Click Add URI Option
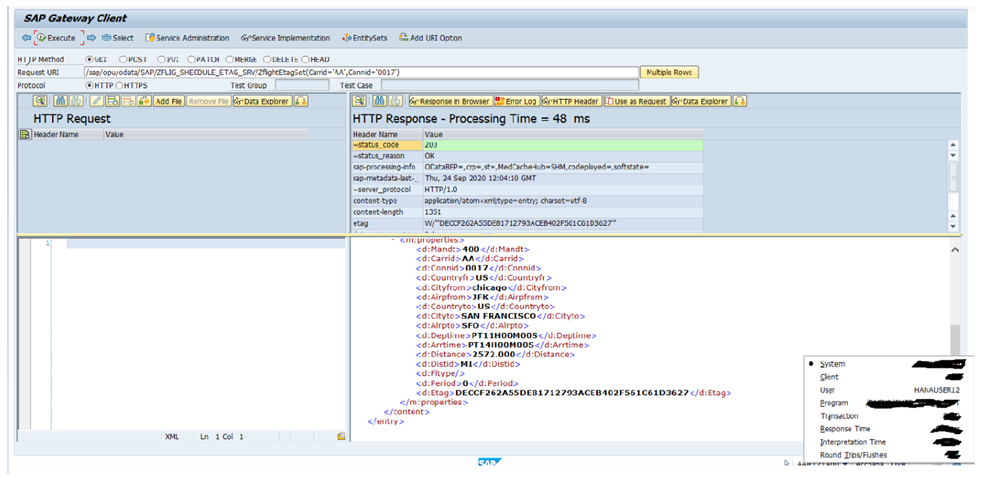The height and width of the screenshot is (479, 987). (x=431, y=38)
